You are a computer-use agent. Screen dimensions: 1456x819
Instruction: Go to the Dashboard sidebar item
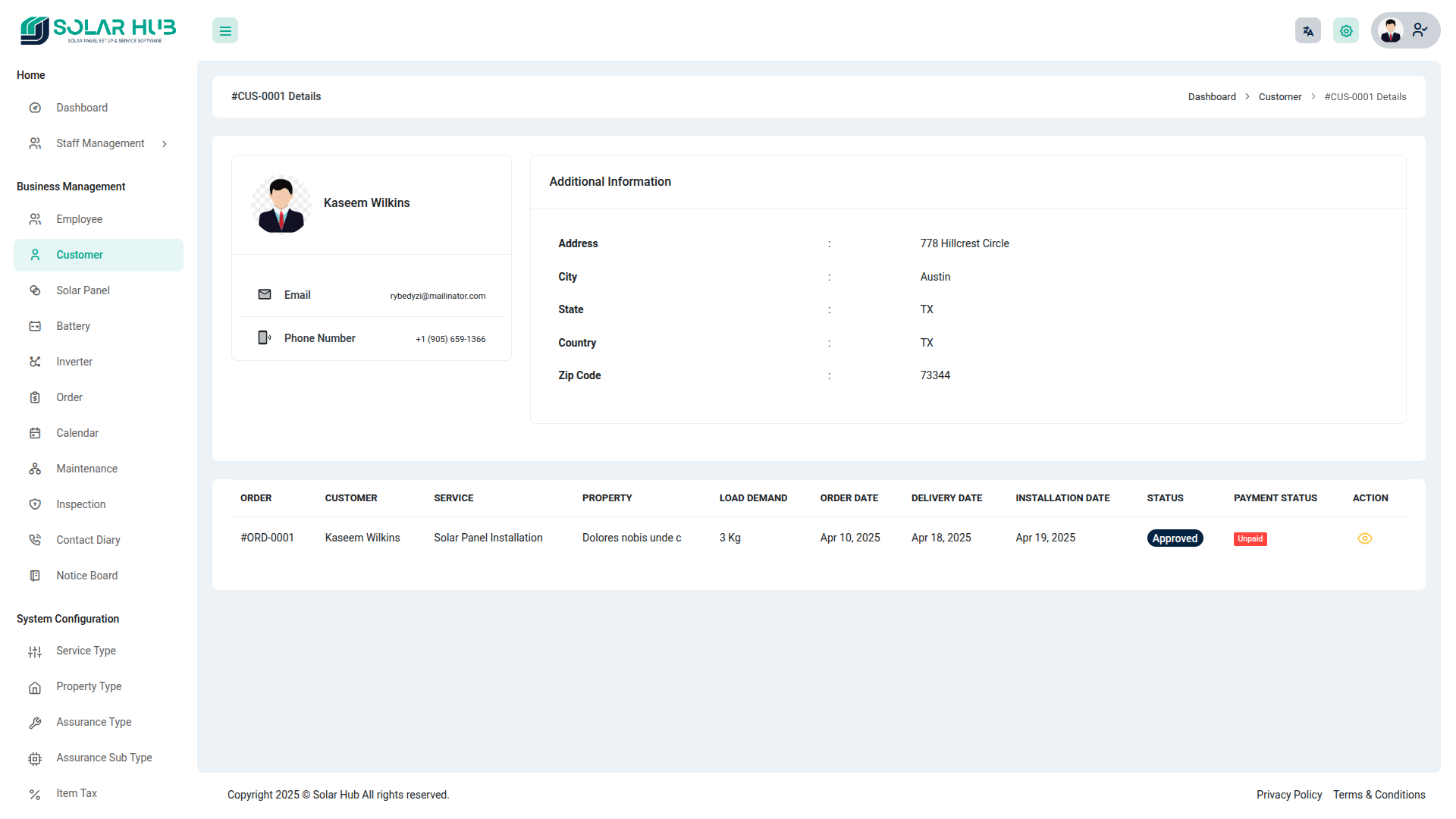(82, 108)
